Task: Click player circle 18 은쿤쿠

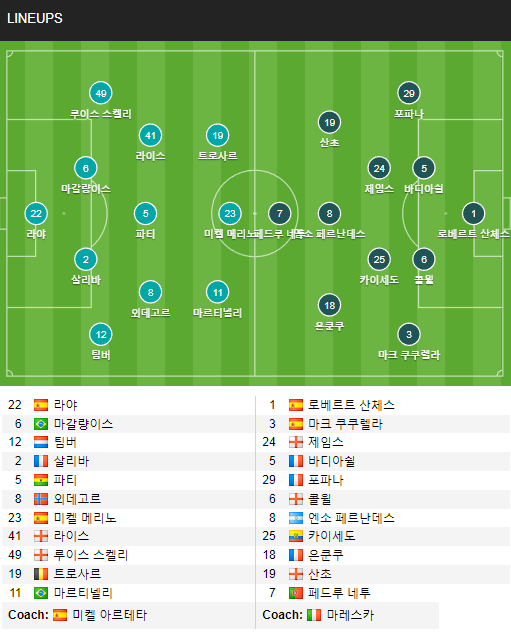Action: pyautogui.click(x=329, y=305)
